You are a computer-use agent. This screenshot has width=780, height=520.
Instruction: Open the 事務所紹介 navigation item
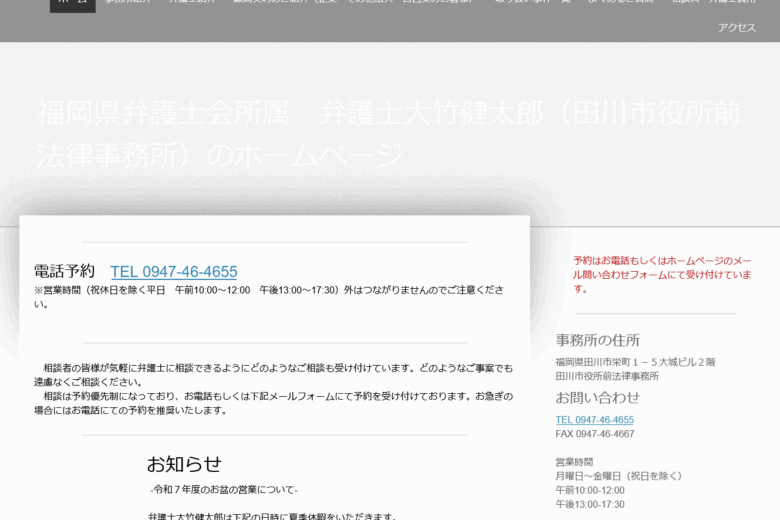pyautogui.click(x=128, y=4)
